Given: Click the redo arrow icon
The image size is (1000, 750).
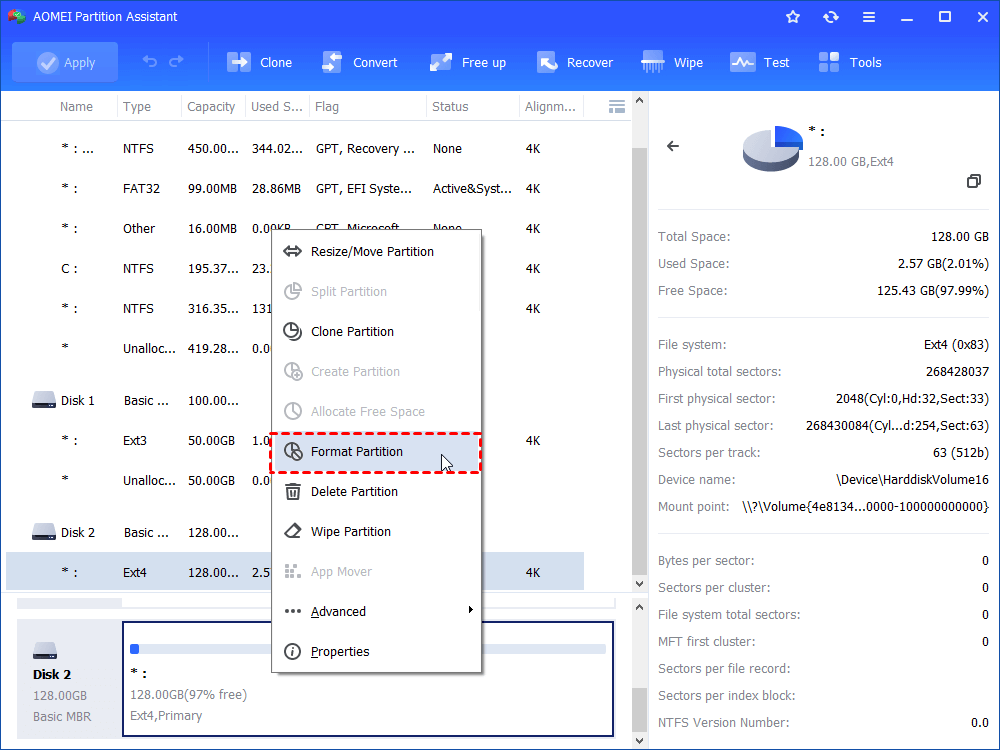Looking at the screenshot, I should (177, 62).
